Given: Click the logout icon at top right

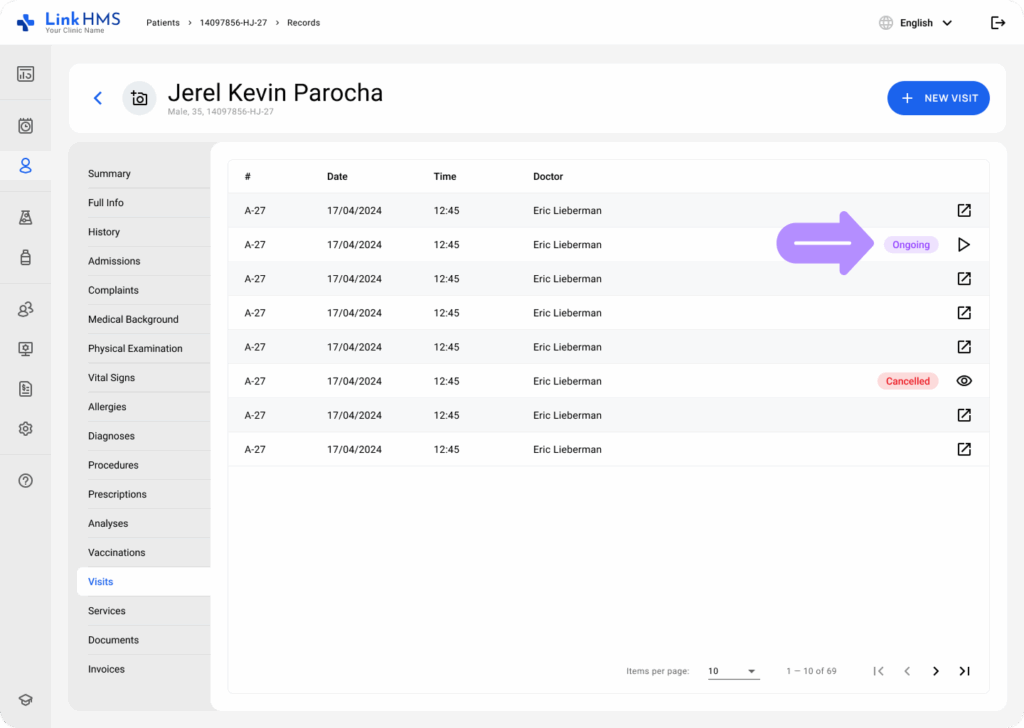Looking at the screenshot, I should tap(997, 23).
